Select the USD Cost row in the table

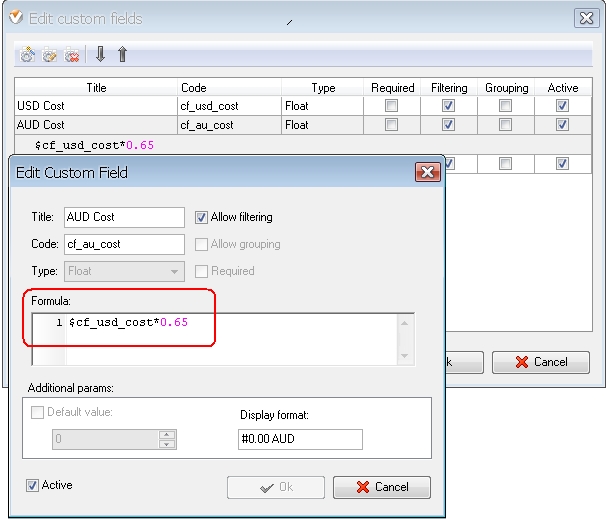(96, 106)
